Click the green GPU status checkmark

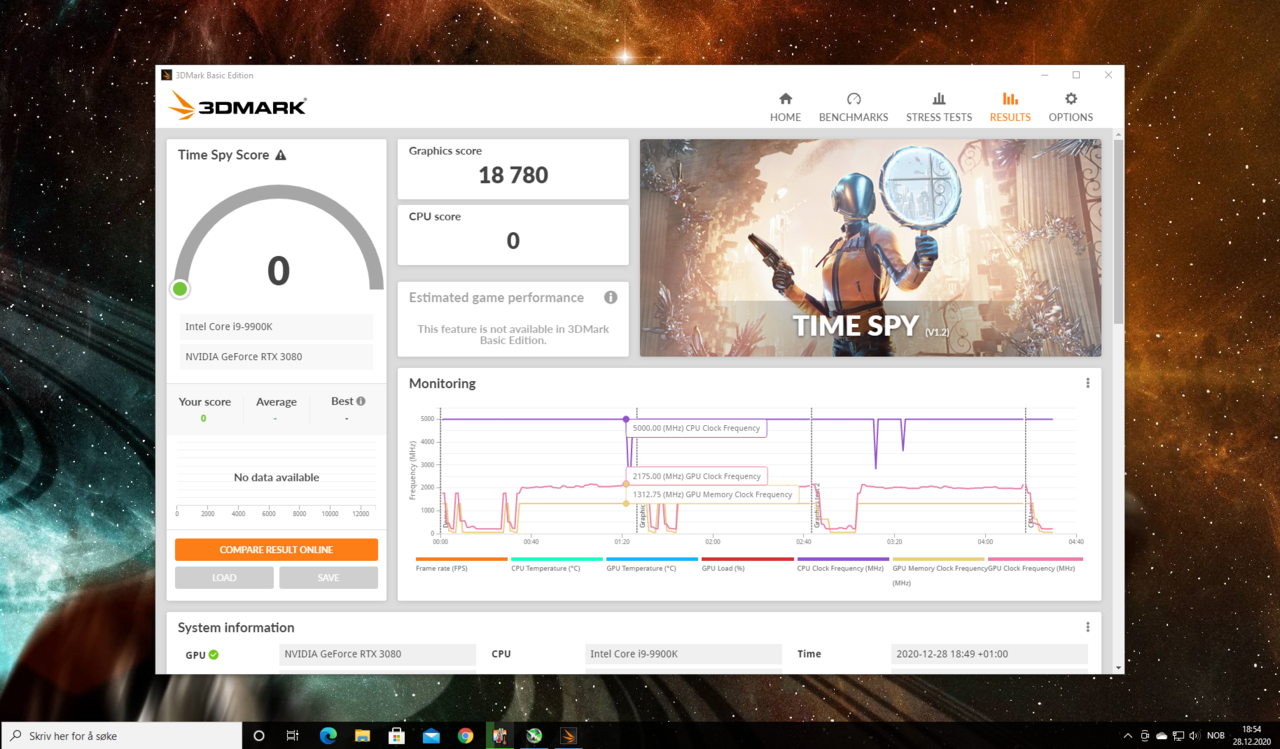[214, 655]
